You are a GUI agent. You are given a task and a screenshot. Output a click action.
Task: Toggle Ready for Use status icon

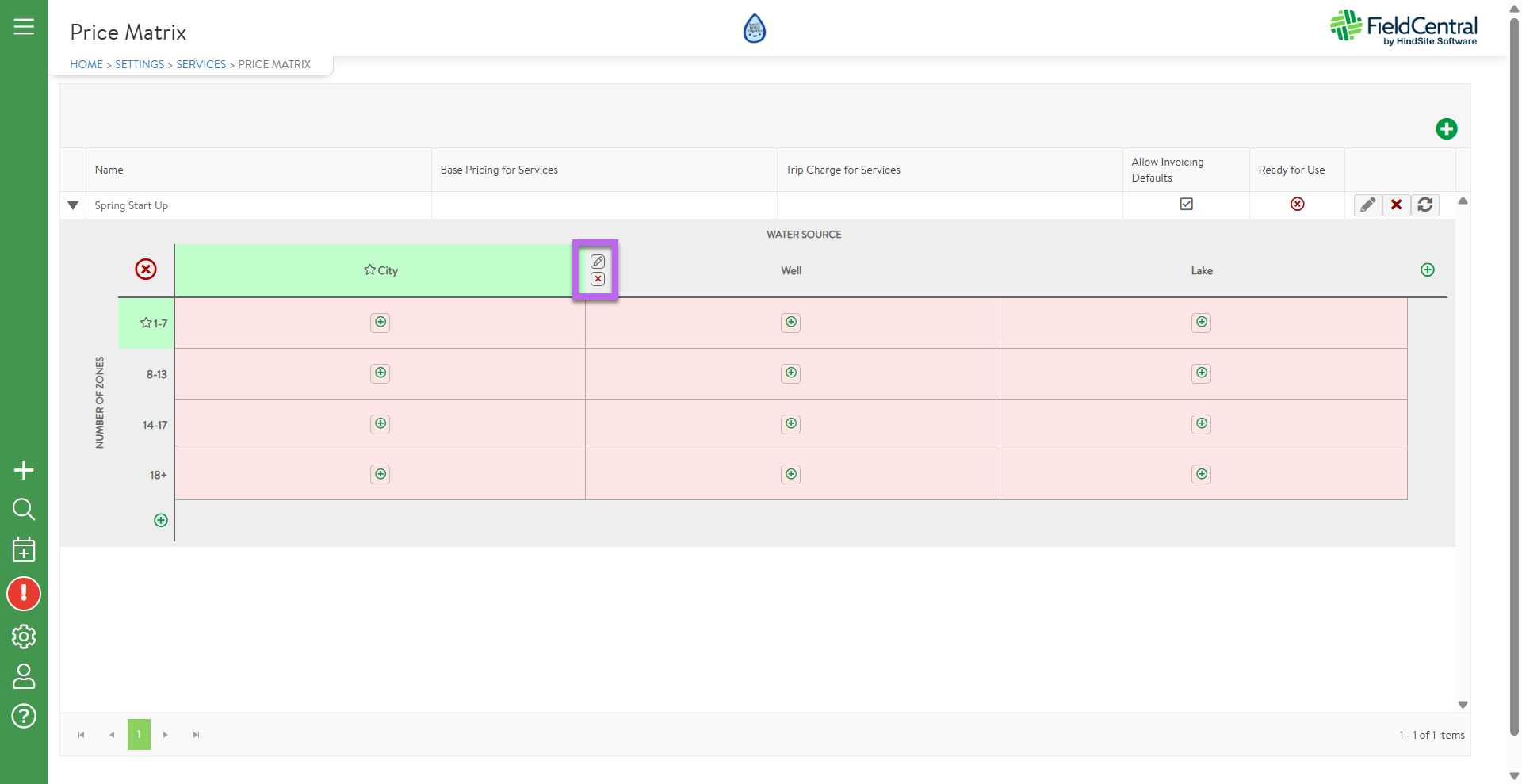point(1297,205)
